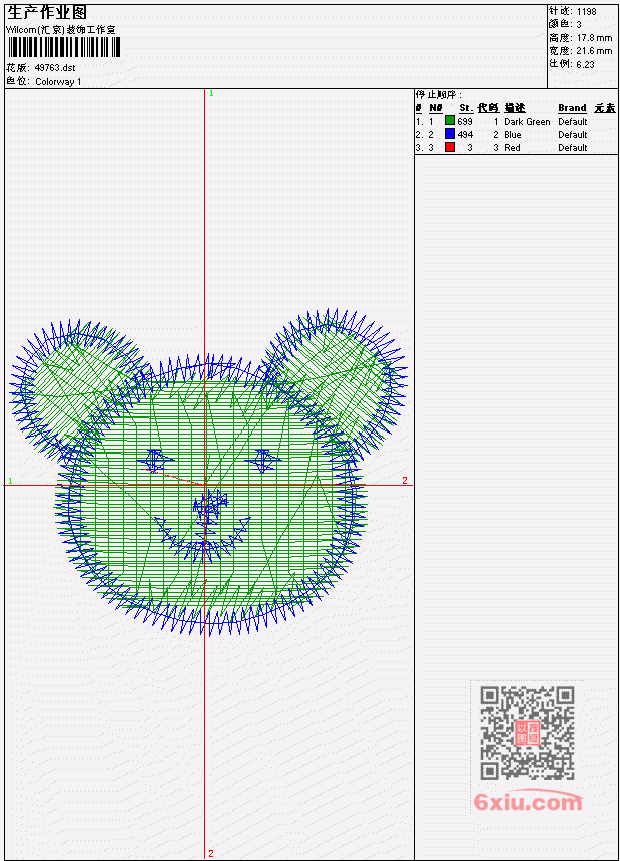
Task: Click the bear design's left eye
Action: (155, 460)
